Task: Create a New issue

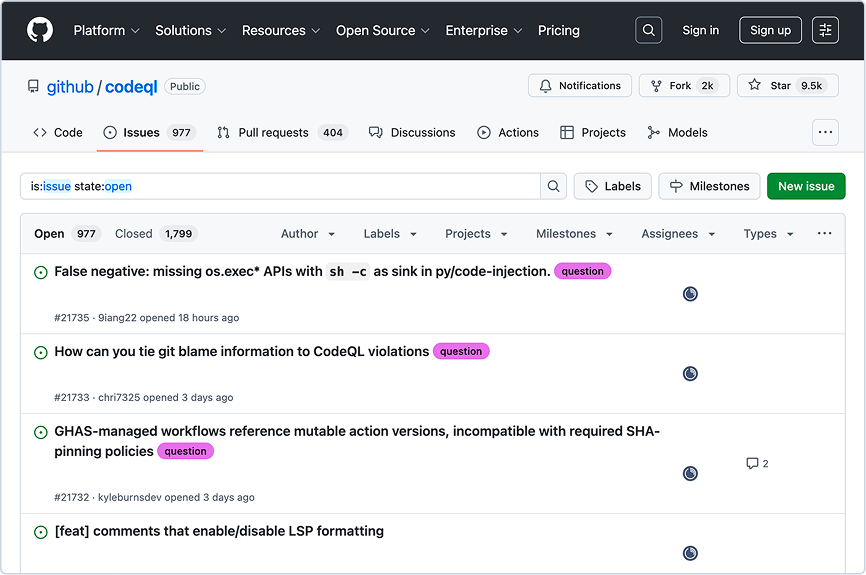Action: coord(806,186)
